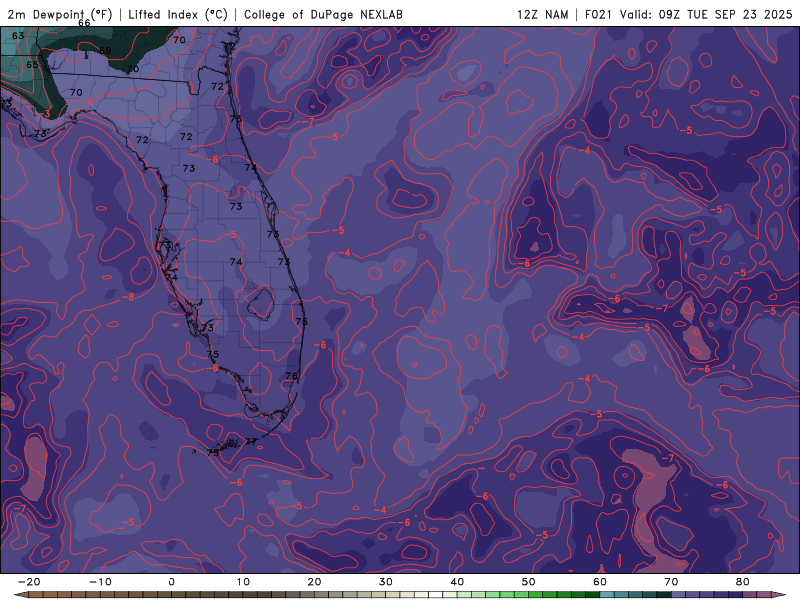
Task: Click the 76 dewpoint value near Miami
Action: click(x=291, y=376)
